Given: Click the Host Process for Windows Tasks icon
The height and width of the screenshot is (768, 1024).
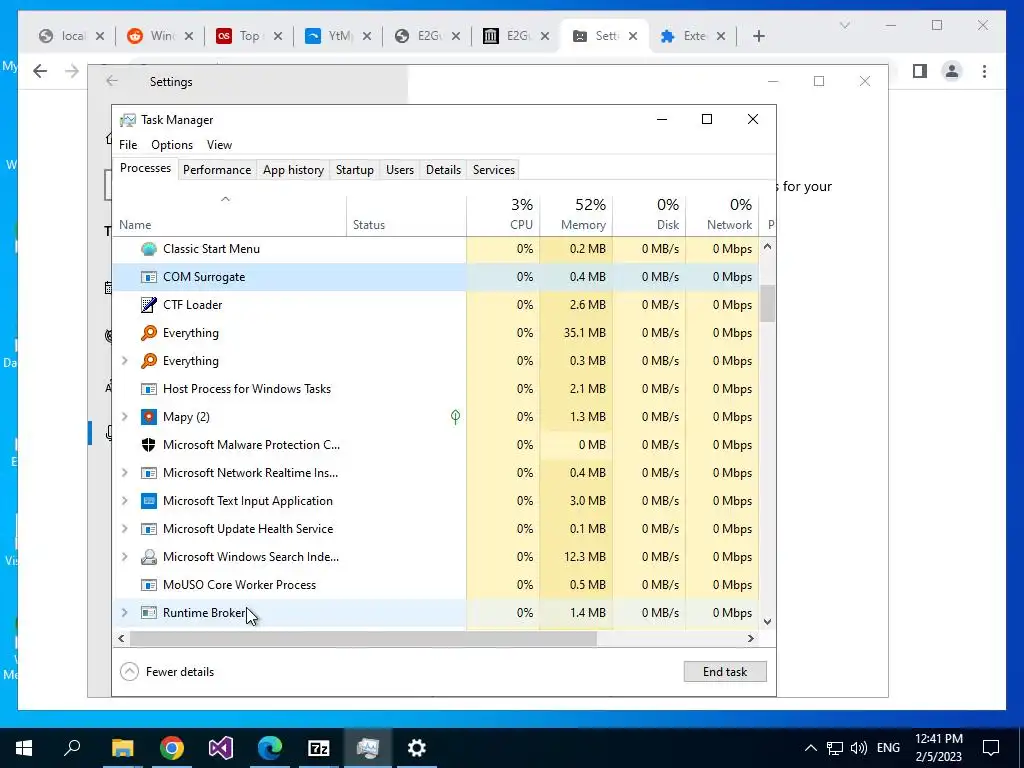Looking at the screenshot, I should [x=149, y=389].
